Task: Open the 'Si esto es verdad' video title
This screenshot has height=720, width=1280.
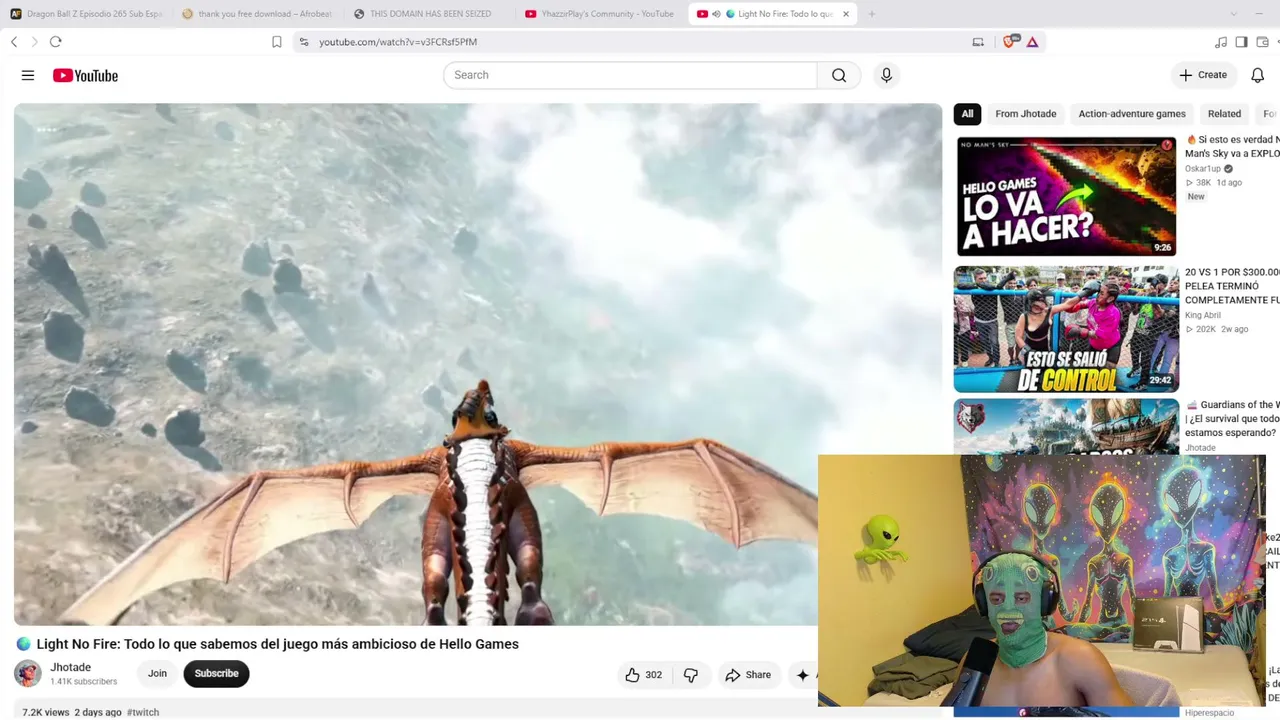Action: (1232, 147)
